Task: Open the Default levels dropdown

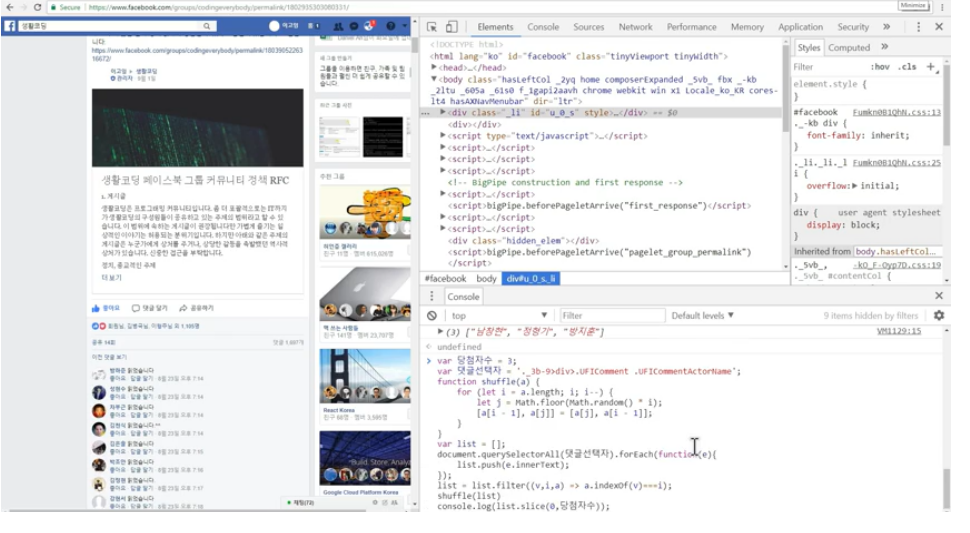Action: (703, 315)
